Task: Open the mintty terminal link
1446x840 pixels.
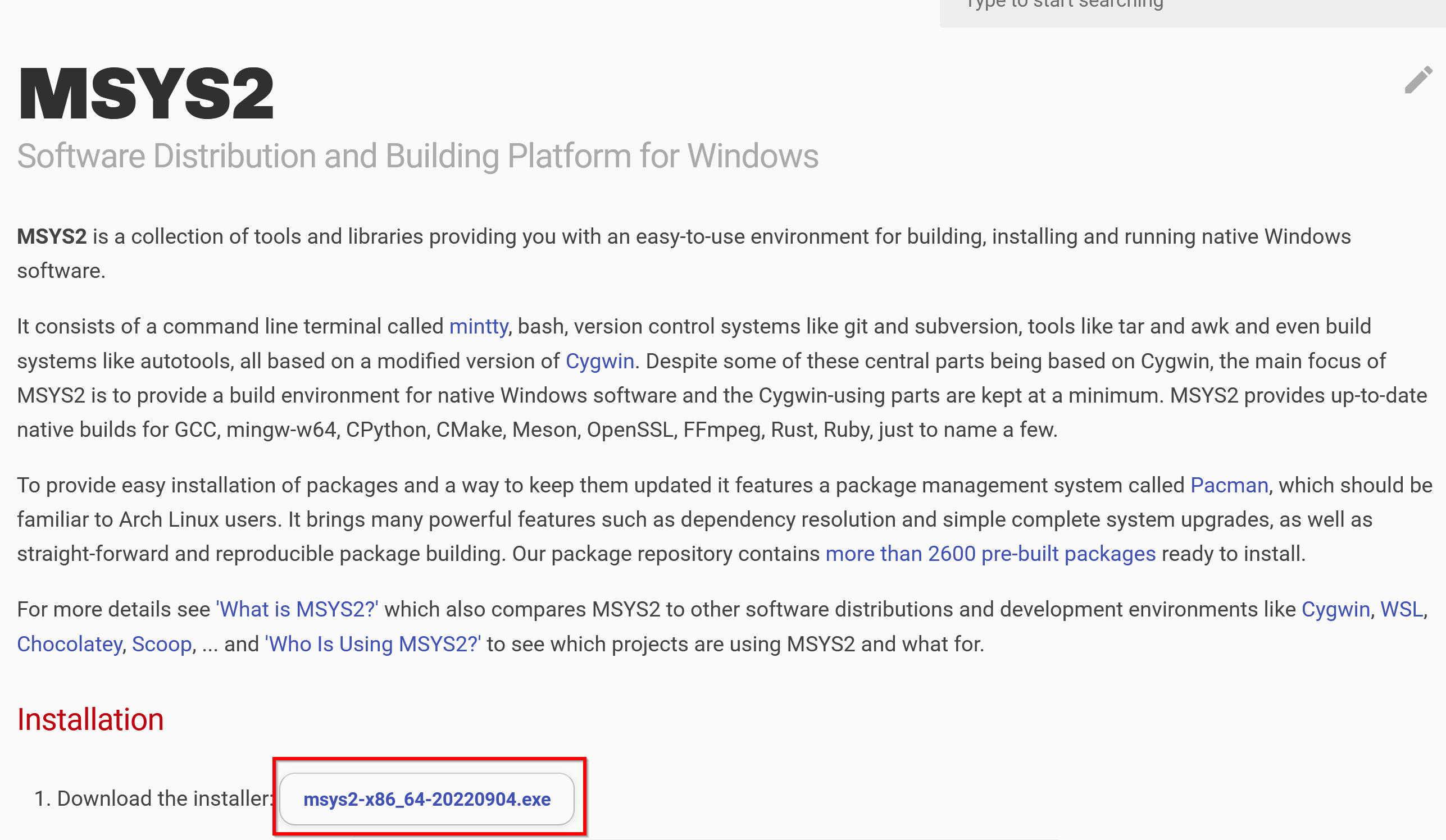Action: pos(478,326)
